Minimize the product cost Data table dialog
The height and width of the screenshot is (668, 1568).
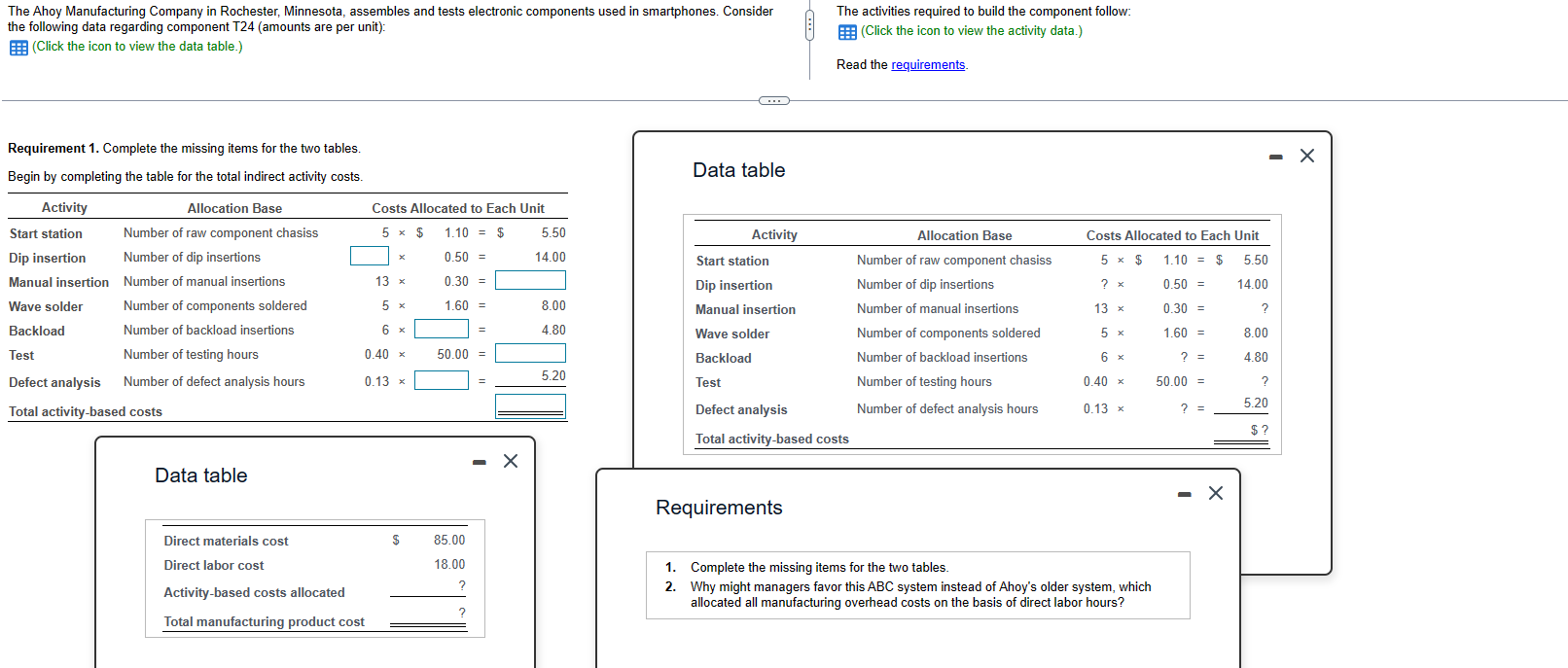point(479,462)
